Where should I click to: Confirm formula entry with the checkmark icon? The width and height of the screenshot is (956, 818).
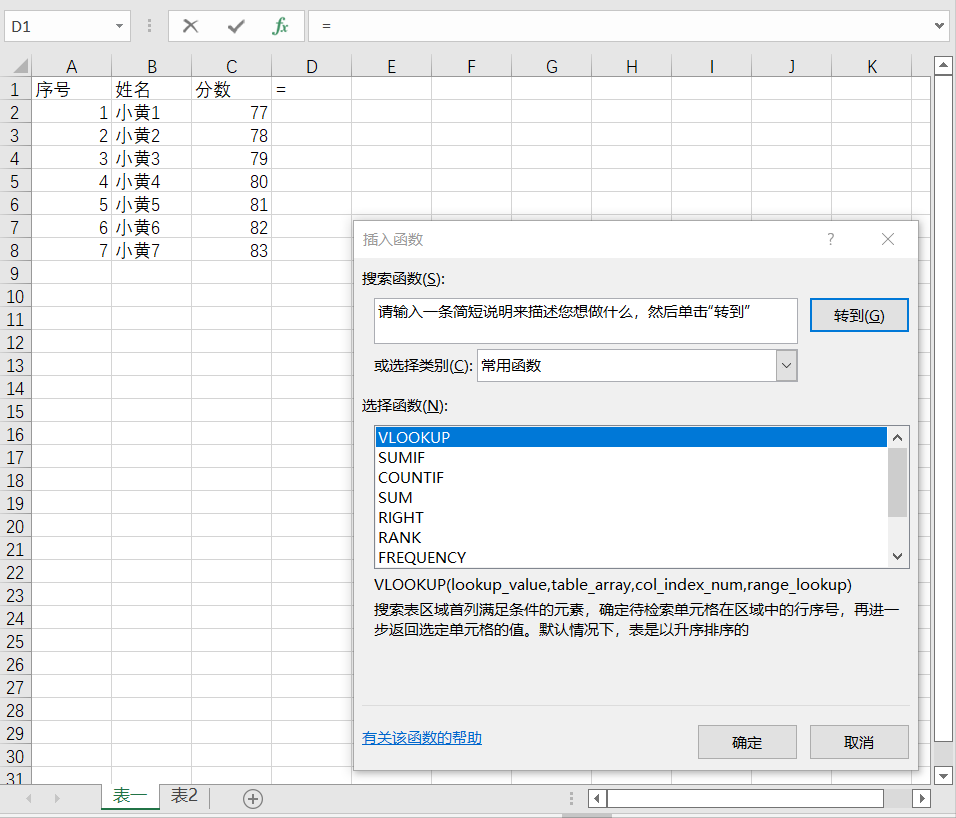pos(235,26)
